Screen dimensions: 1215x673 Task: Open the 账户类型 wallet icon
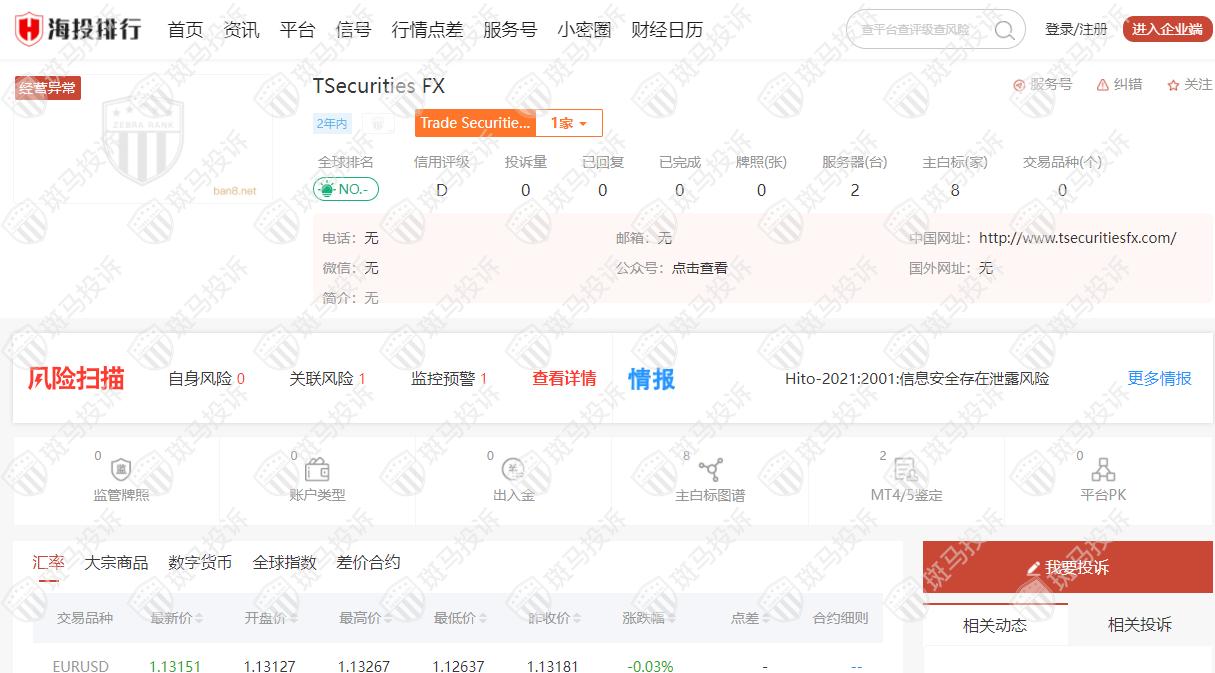[317, 470]
